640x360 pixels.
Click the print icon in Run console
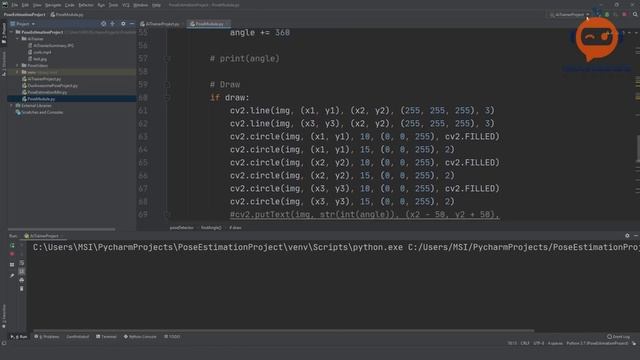(22, 280)
